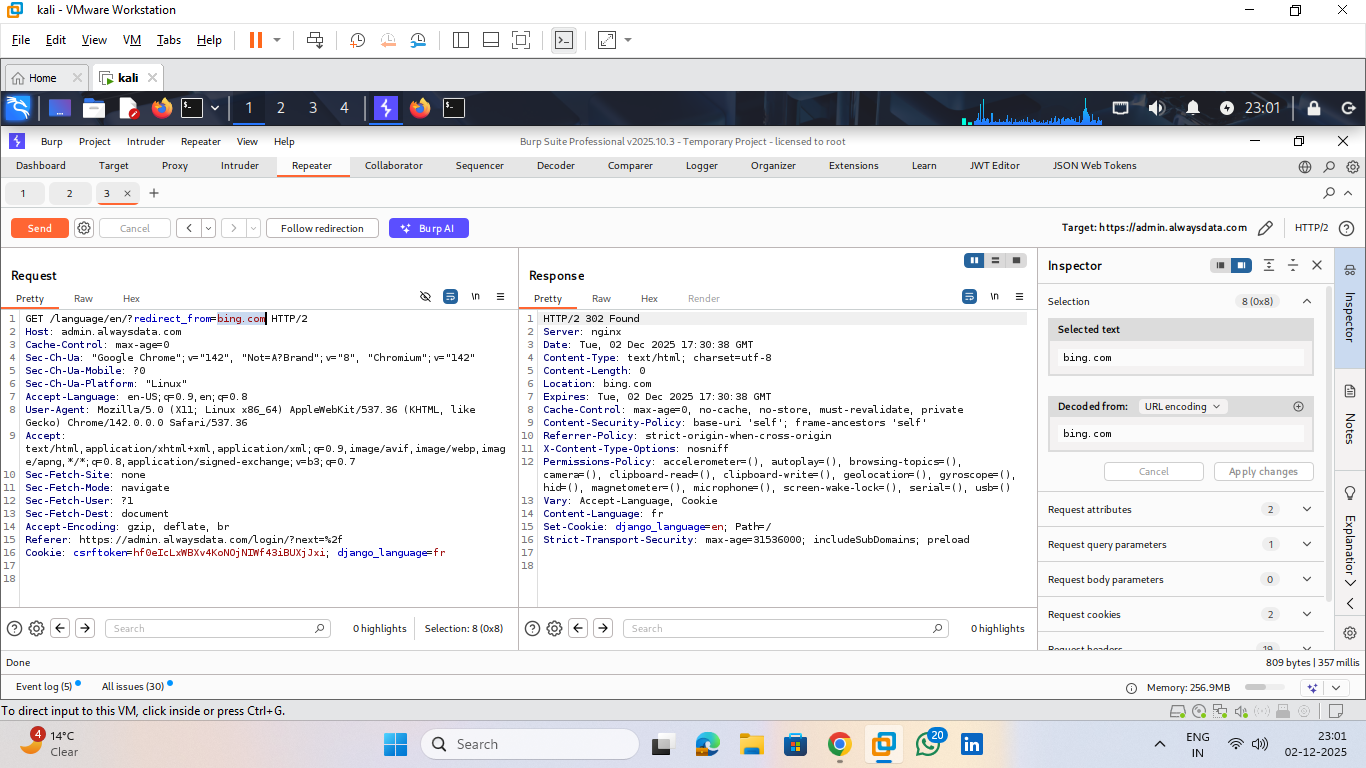Switch to the Intruder tab
Image resolution: width=1366 pixels, height=768 pixels.
(239, 166)
